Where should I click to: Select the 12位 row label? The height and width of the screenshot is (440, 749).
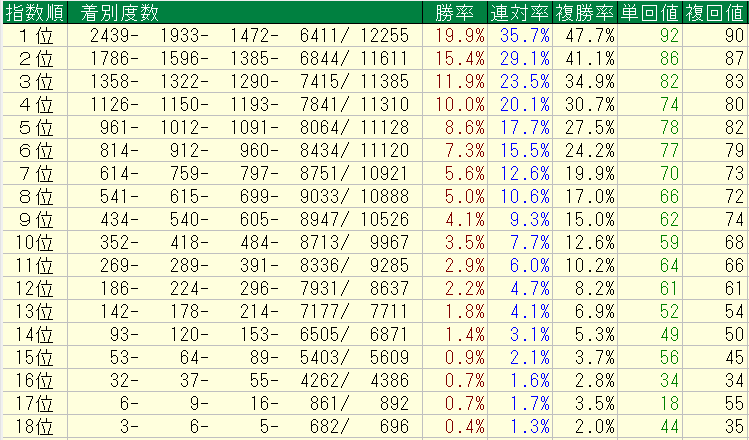(x=33, y=289)
